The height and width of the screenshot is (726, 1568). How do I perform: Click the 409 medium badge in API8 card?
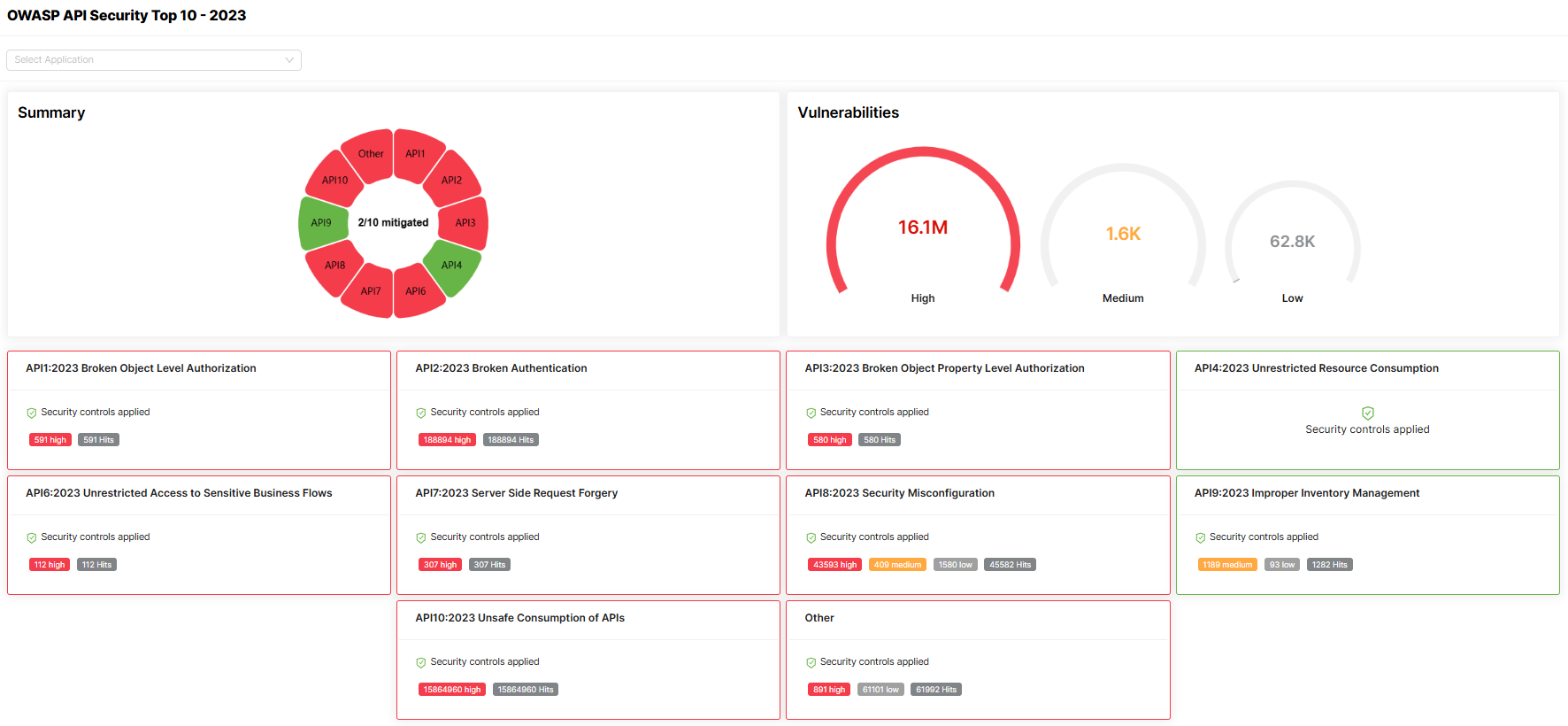coord(897,565)
